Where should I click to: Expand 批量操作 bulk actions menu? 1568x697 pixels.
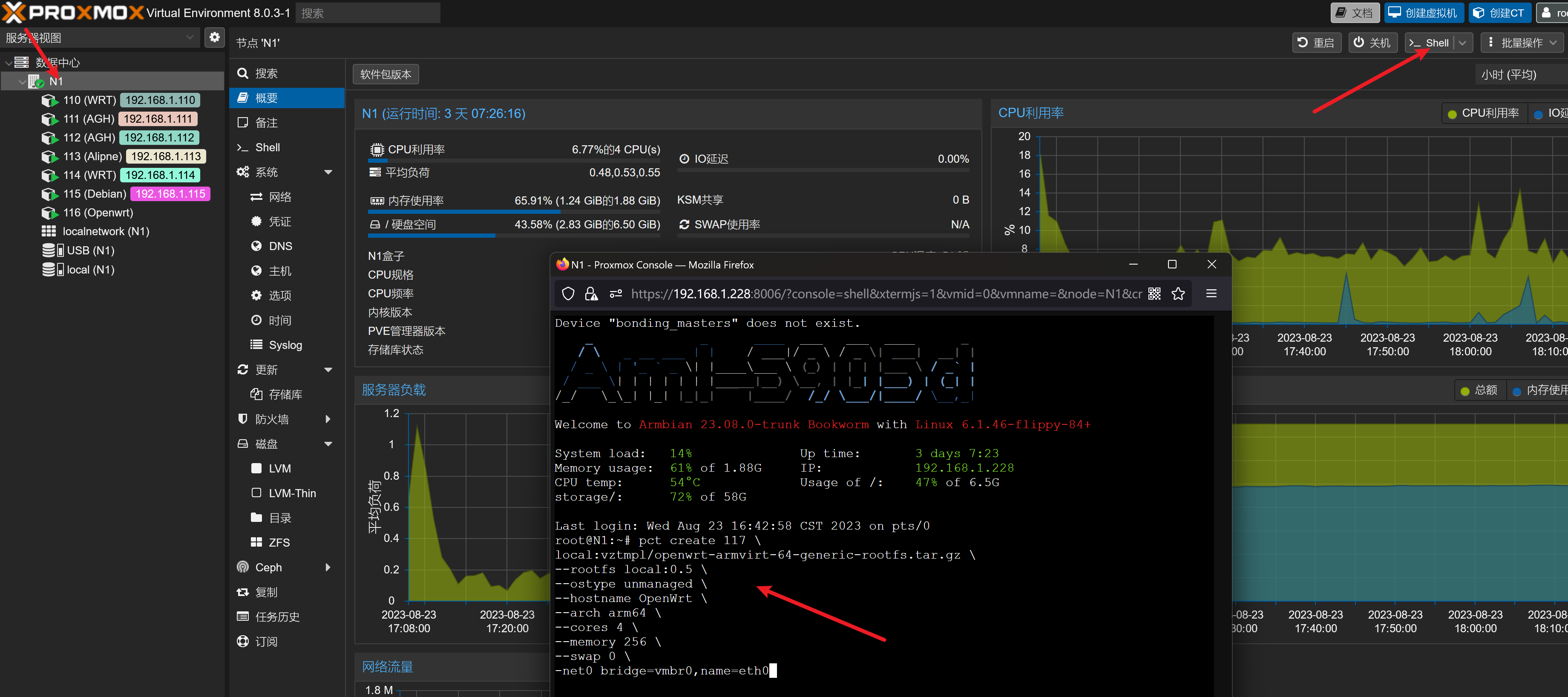[1521, 43]
